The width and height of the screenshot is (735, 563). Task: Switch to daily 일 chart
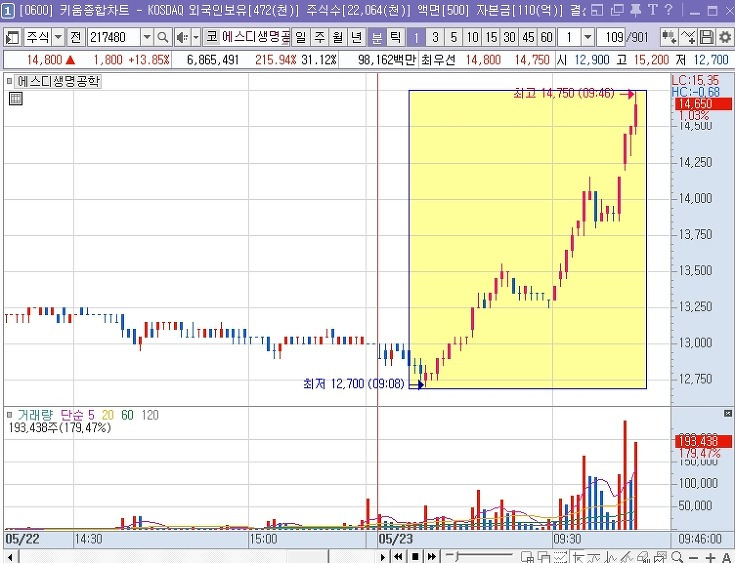click(x=300, y=37)
